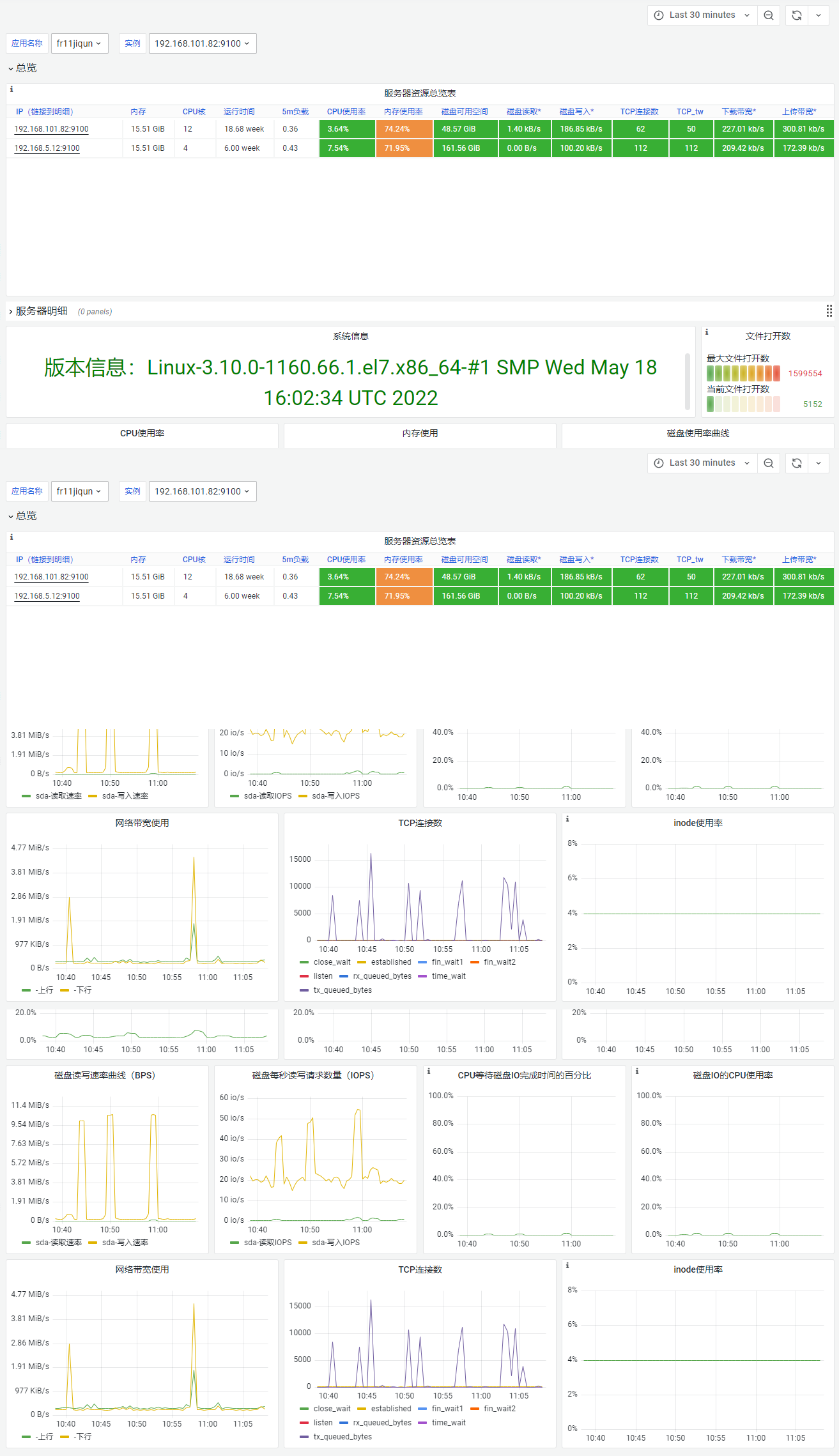Click fin_wait2 color marker in upper TCP连接数 legend
Image resolution: width=839 pixels, height=1456 pixels.
coord(475,962)
